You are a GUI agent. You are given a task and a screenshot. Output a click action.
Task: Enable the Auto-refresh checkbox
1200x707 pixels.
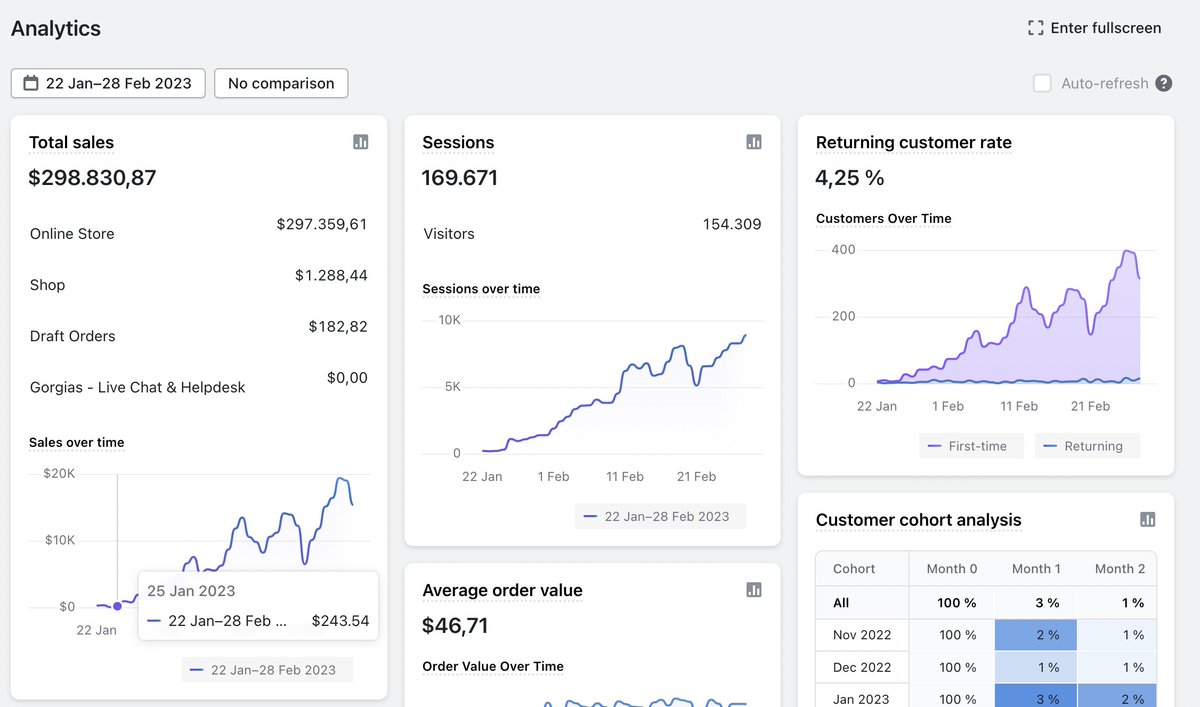pyautogui.click(x=1042, y=83)
